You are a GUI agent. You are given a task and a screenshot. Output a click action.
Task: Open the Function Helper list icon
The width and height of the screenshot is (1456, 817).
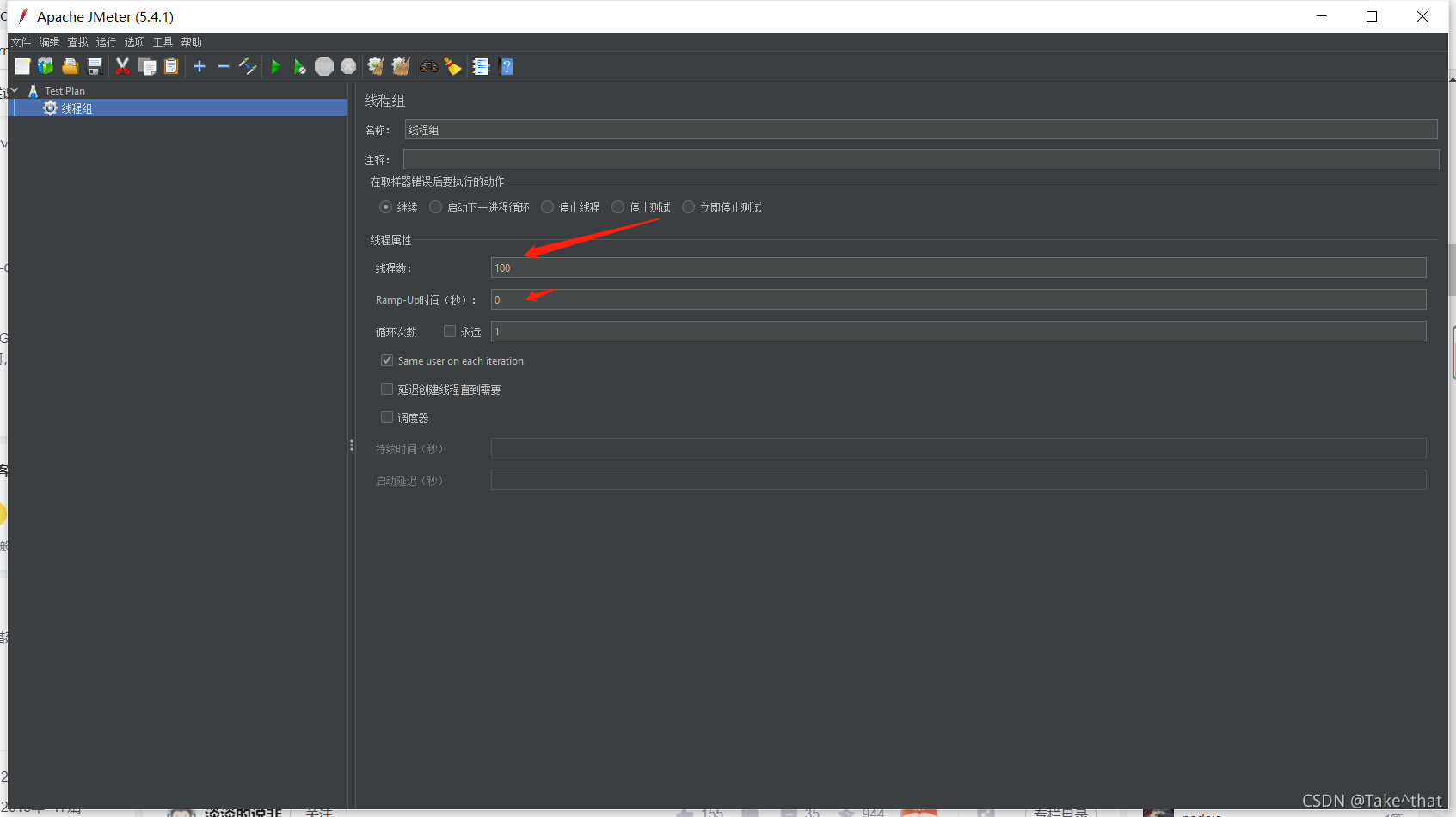coord(482,66)
